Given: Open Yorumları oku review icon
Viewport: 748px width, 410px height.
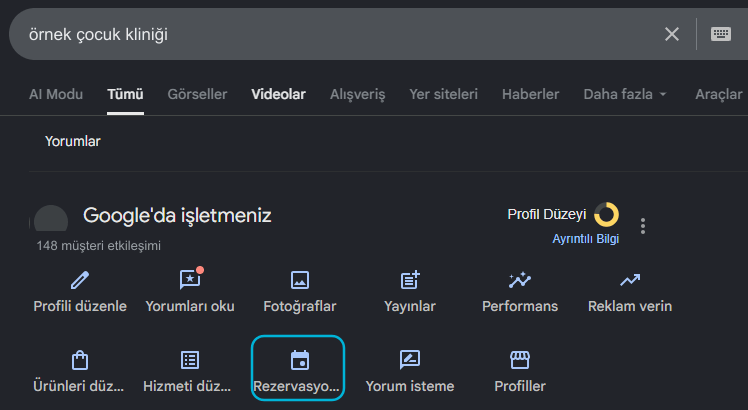Looking at the screenshot, I should pyautogui.click(x=190, y=279).
